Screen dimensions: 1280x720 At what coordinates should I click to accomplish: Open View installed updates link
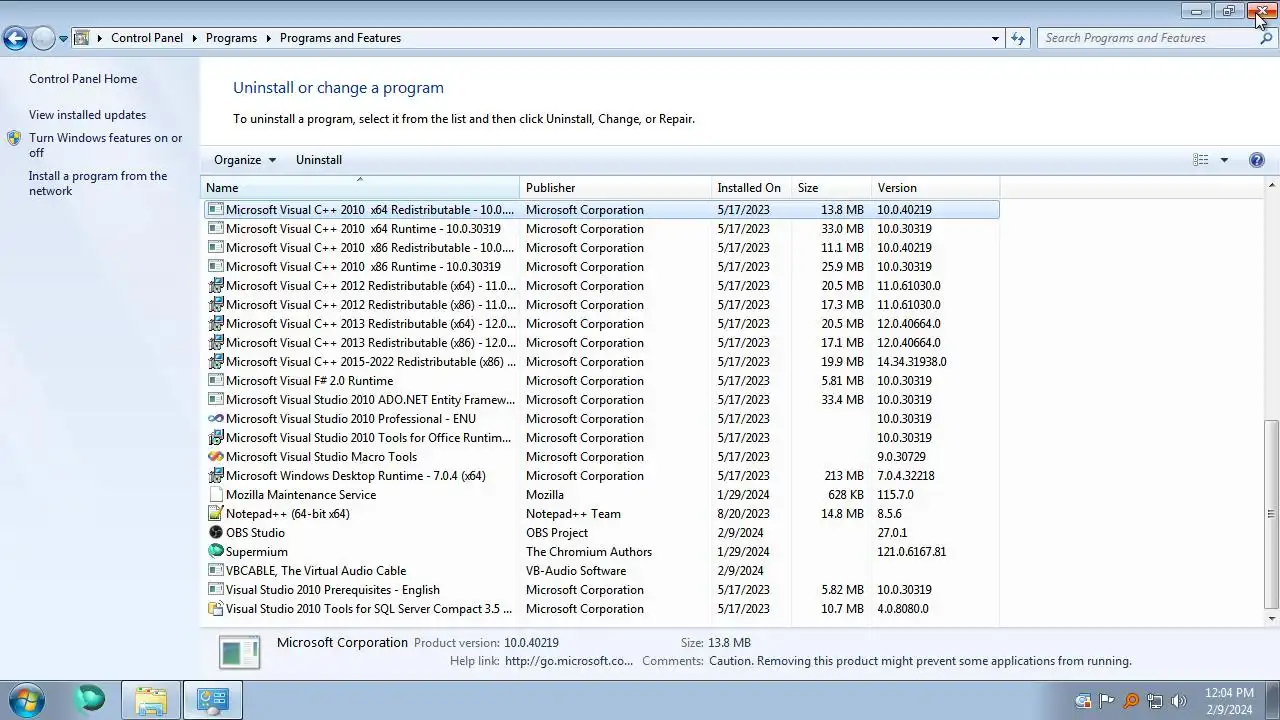(87, 115)
